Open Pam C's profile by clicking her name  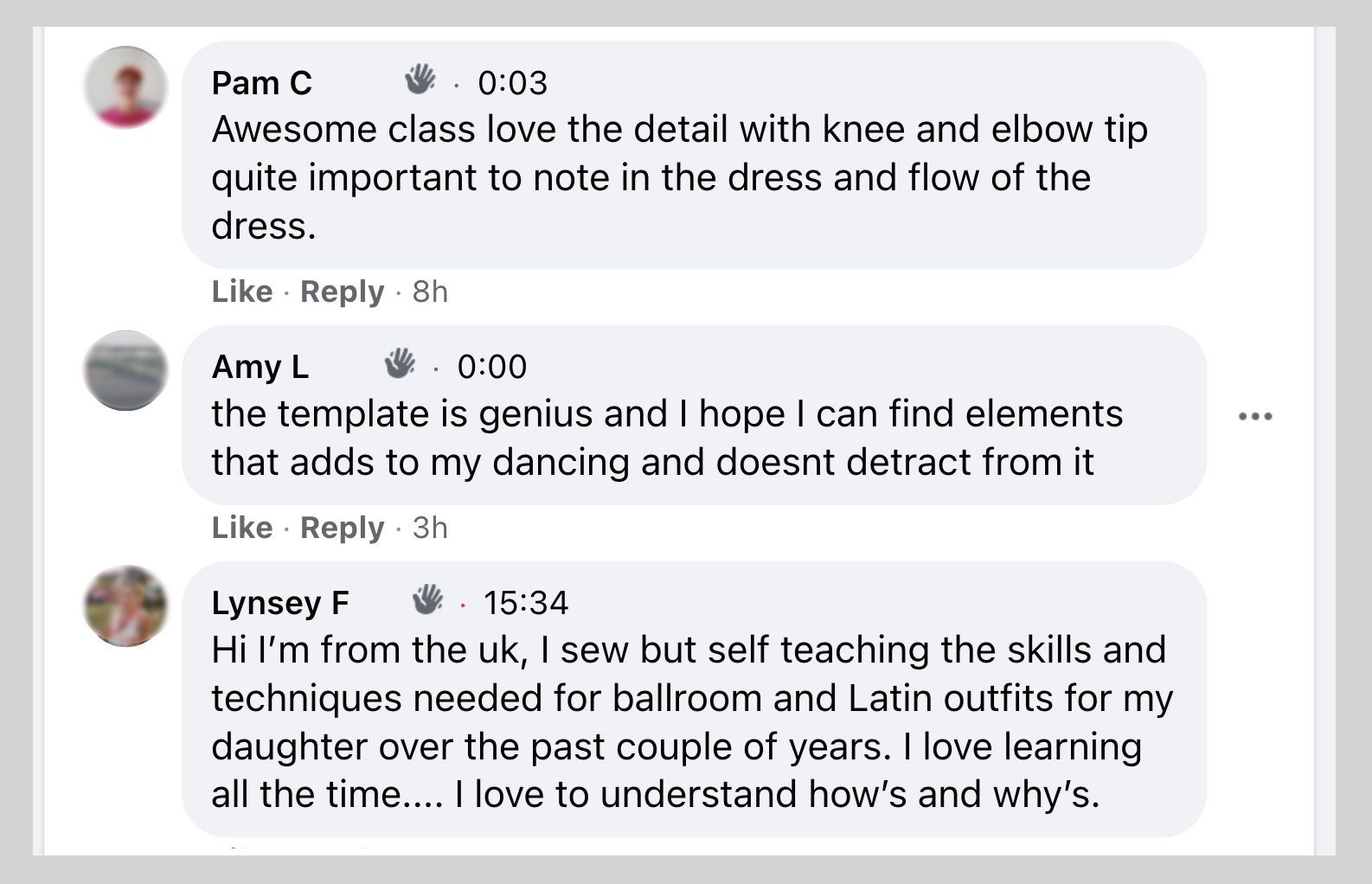point(262,83)
